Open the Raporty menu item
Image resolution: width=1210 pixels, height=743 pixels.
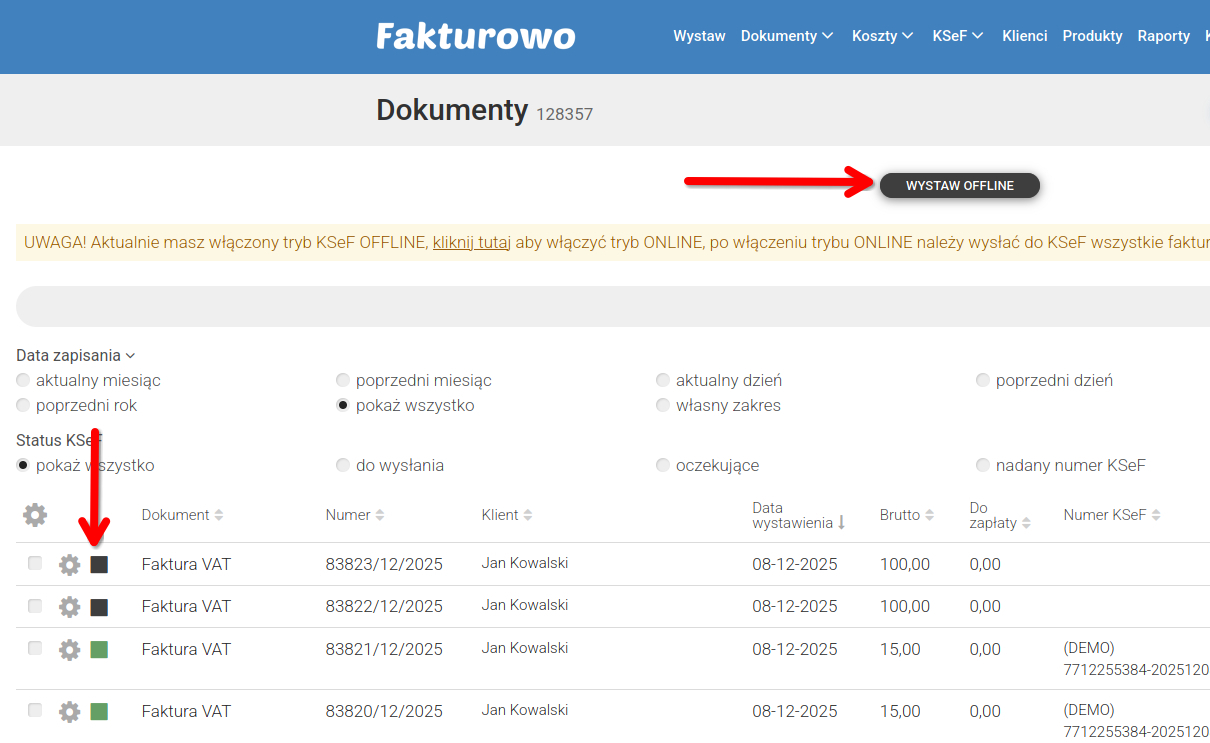(1163, 36)
